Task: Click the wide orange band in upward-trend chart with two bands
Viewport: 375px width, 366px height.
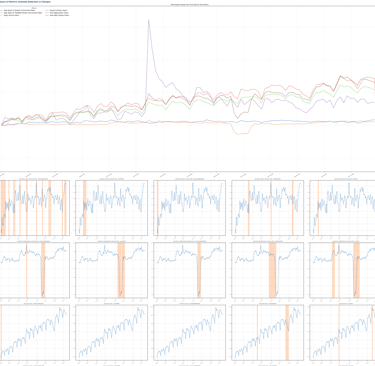Action: 287,332
